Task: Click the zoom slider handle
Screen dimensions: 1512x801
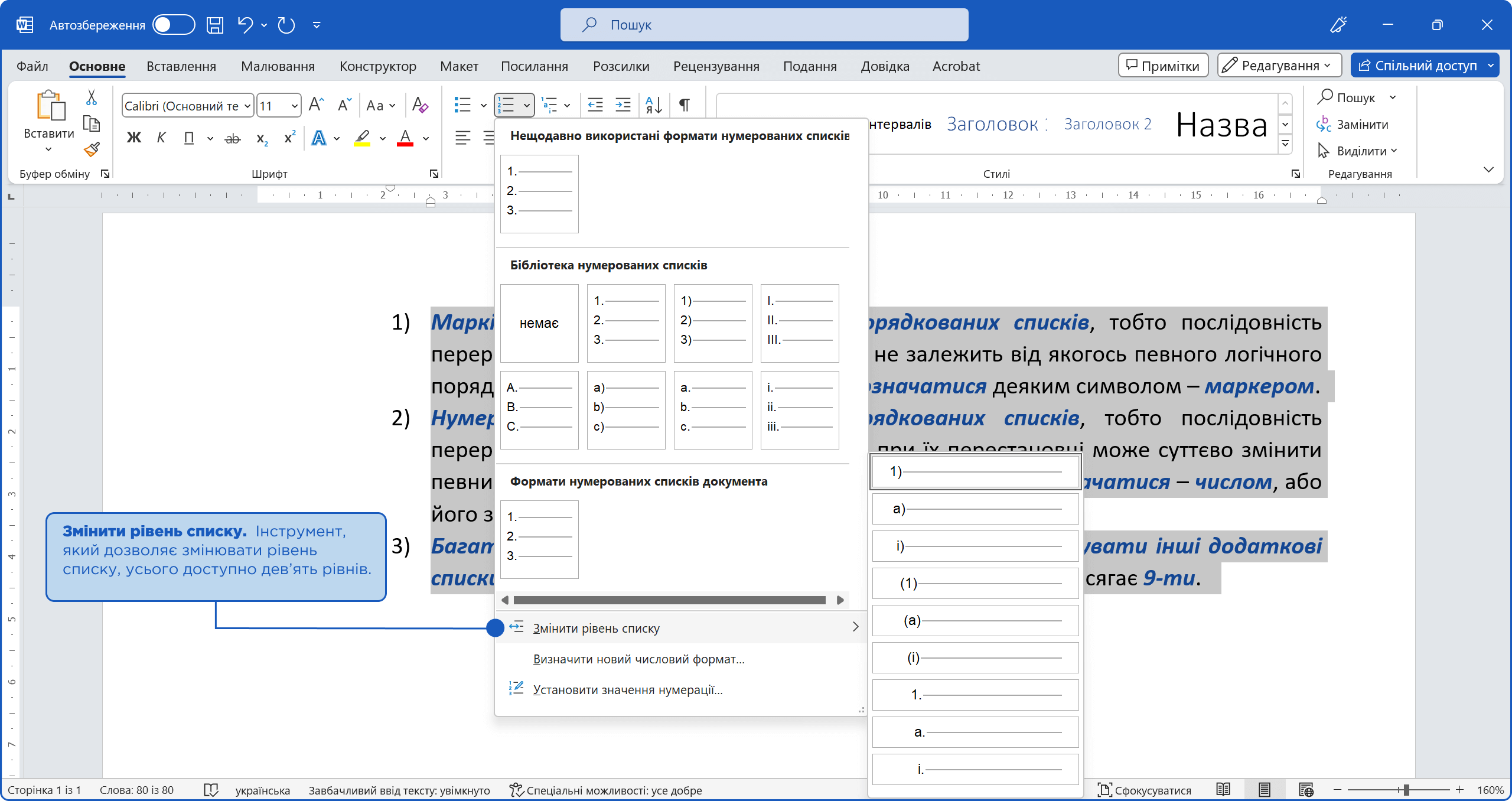Action: point(1406,790)
